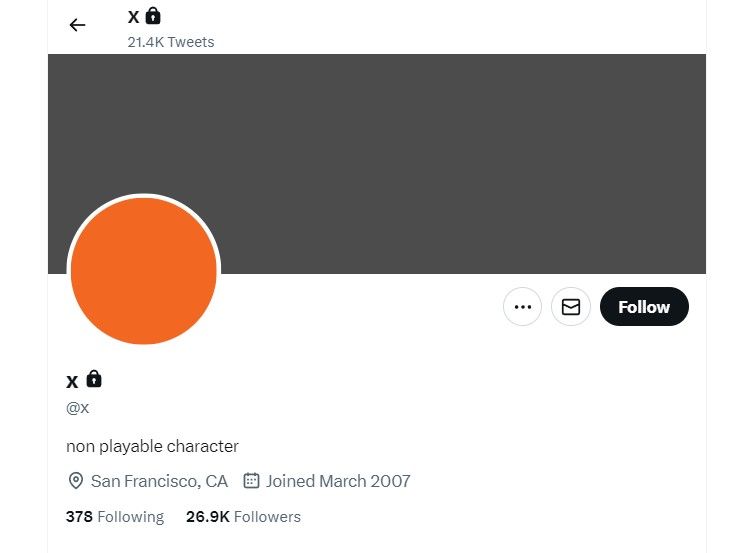Click the non playable character bio
This screenshot has height=553, width=732.
point(152,446)
